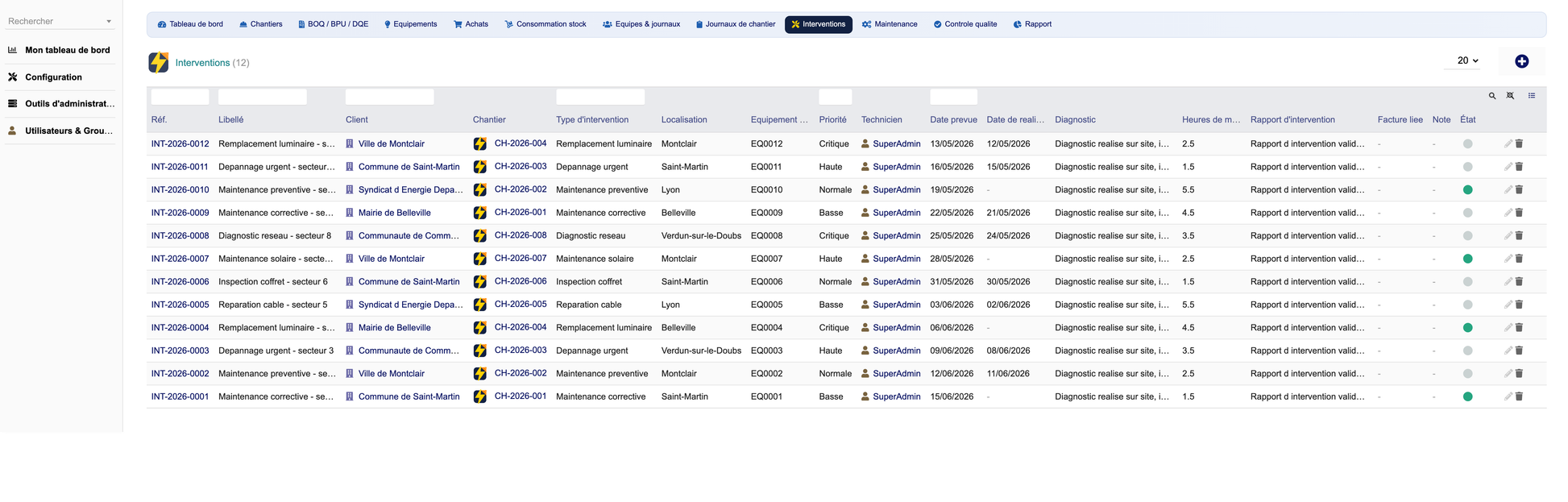This screenshot has width=1568, height=502.
Task: Delete intervention INT-2026-0001 via trash icon
Action: point(1519,396)
